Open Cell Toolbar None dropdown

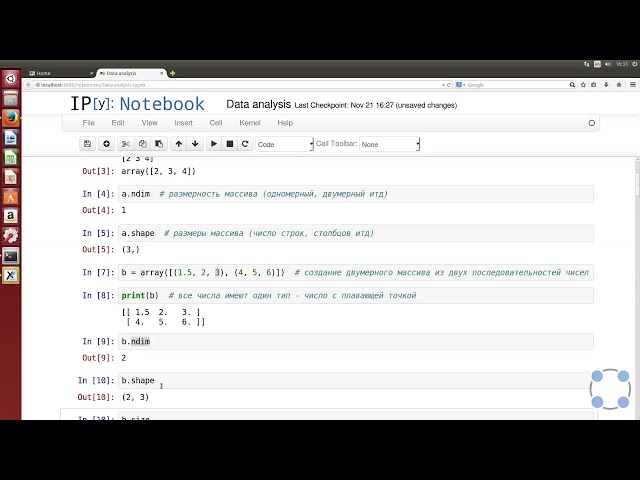pyautogui.click(x=389, y=144)
